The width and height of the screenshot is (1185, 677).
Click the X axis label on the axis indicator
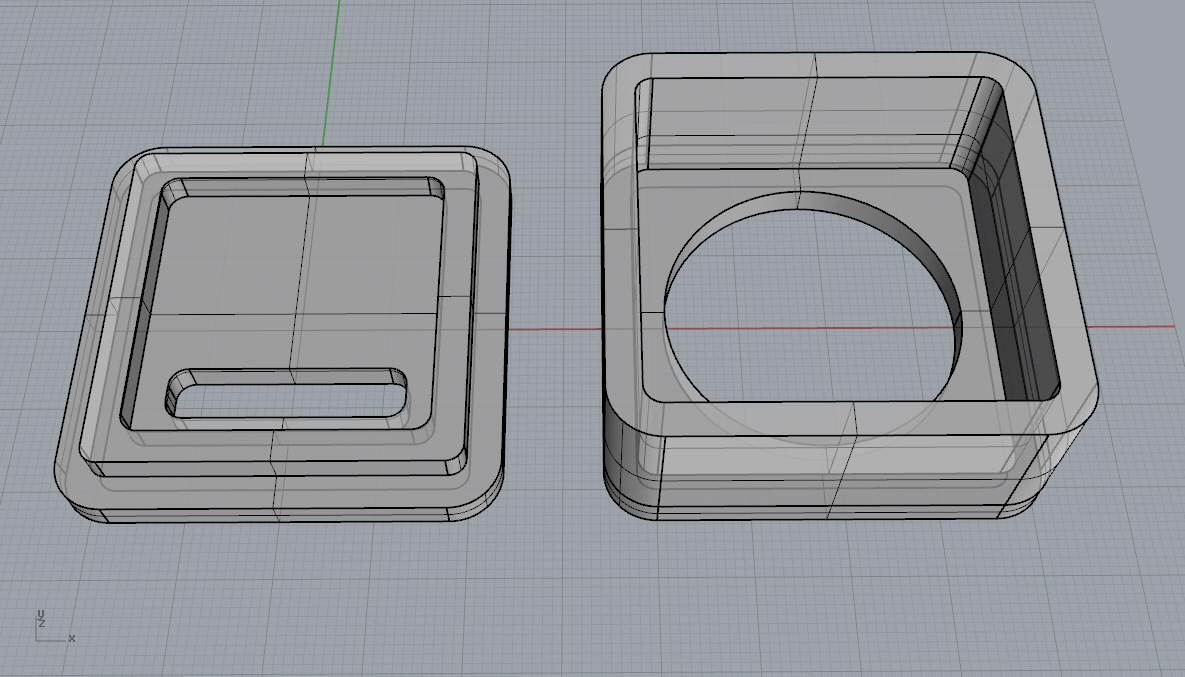(71, 640)
